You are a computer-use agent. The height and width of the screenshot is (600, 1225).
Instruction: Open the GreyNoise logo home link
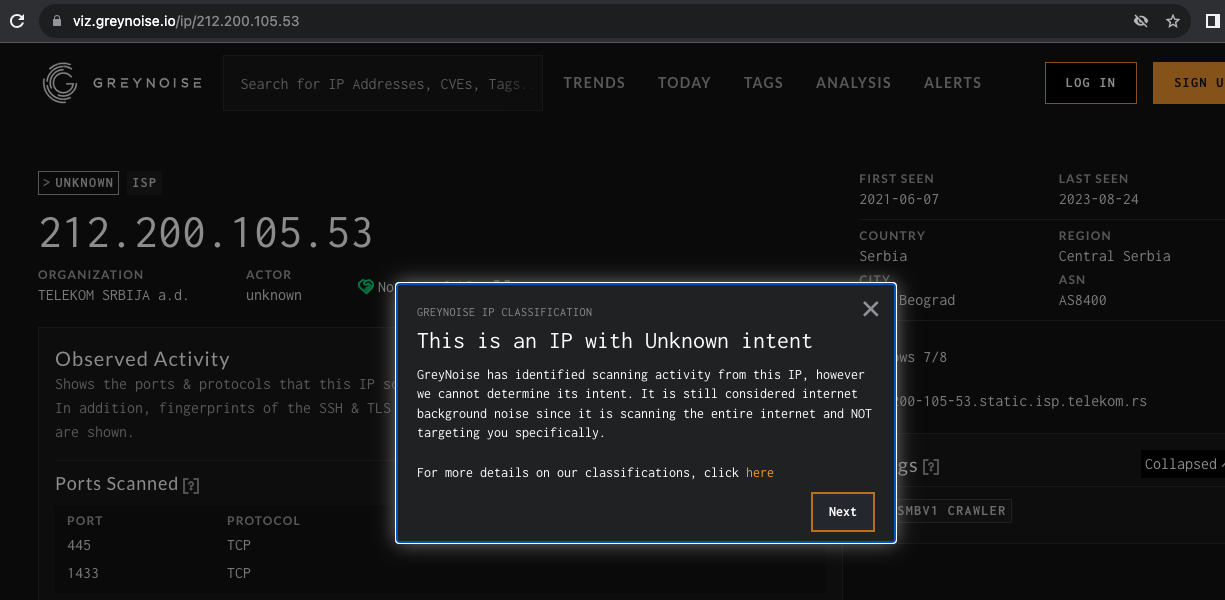122,83
